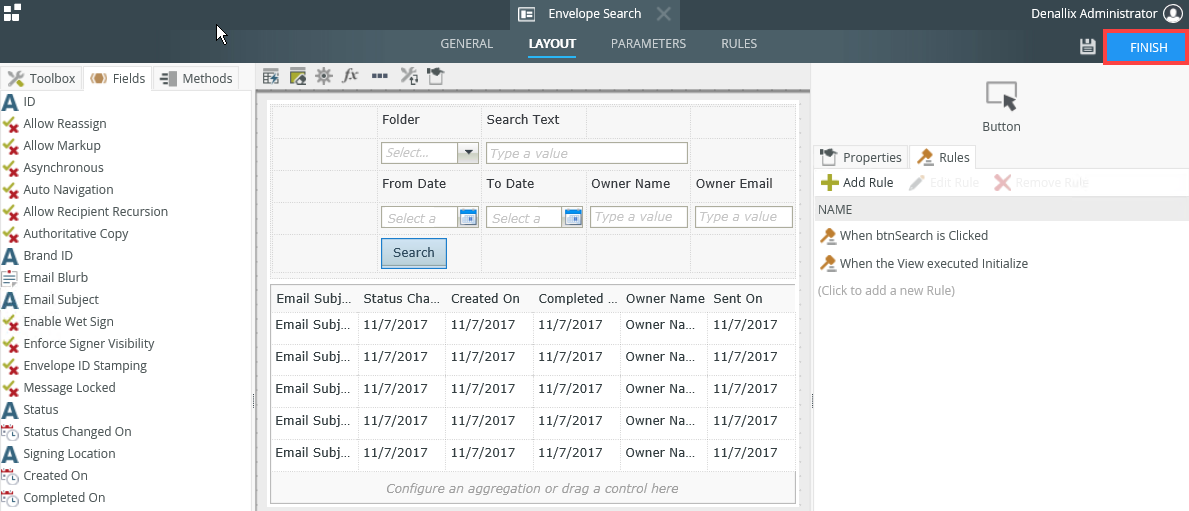Click the yes/no icon beside Allow Reassign
This screenshot has height=511, width=1189.
click(x=10, y=124)
